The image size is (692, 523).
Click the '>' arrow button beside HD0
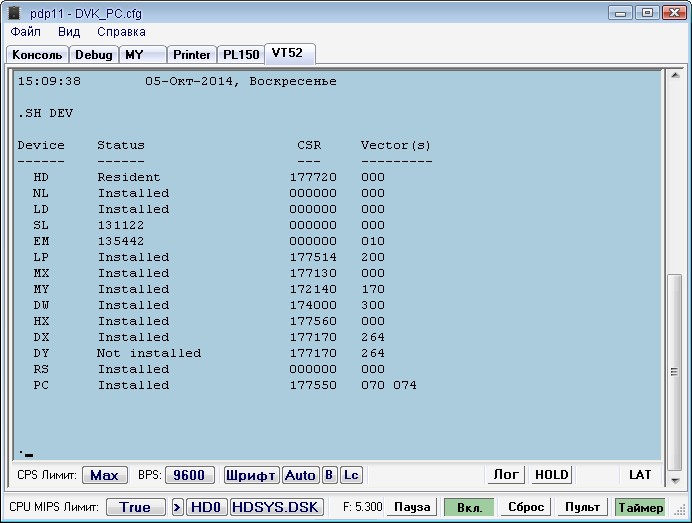click(x=178, y=507)
